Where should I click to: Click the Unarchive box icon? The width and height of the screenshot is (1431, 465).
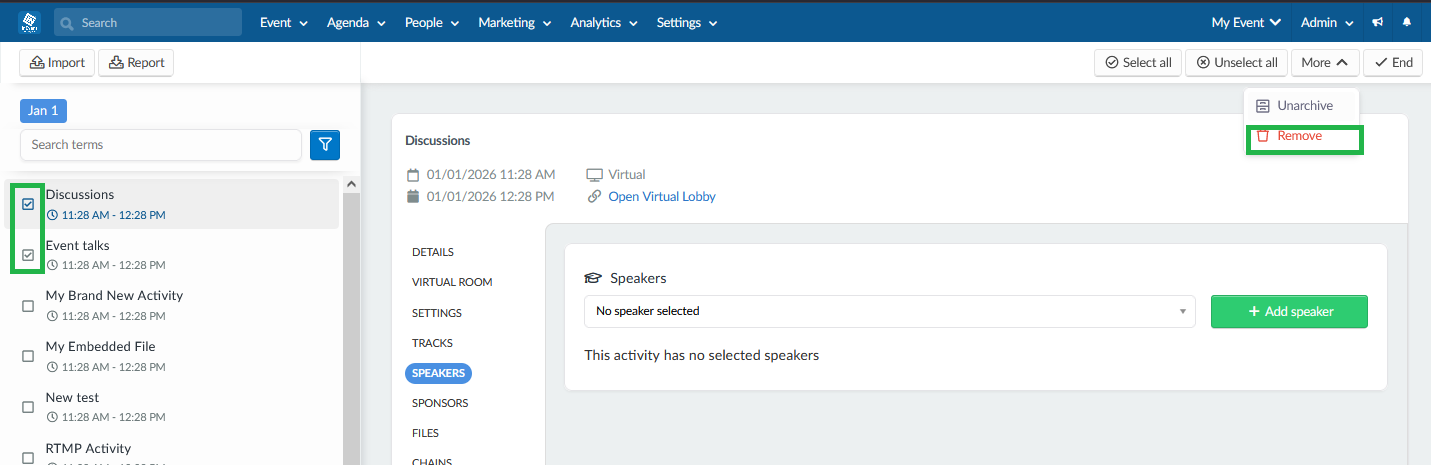(x=1263, y=106)
